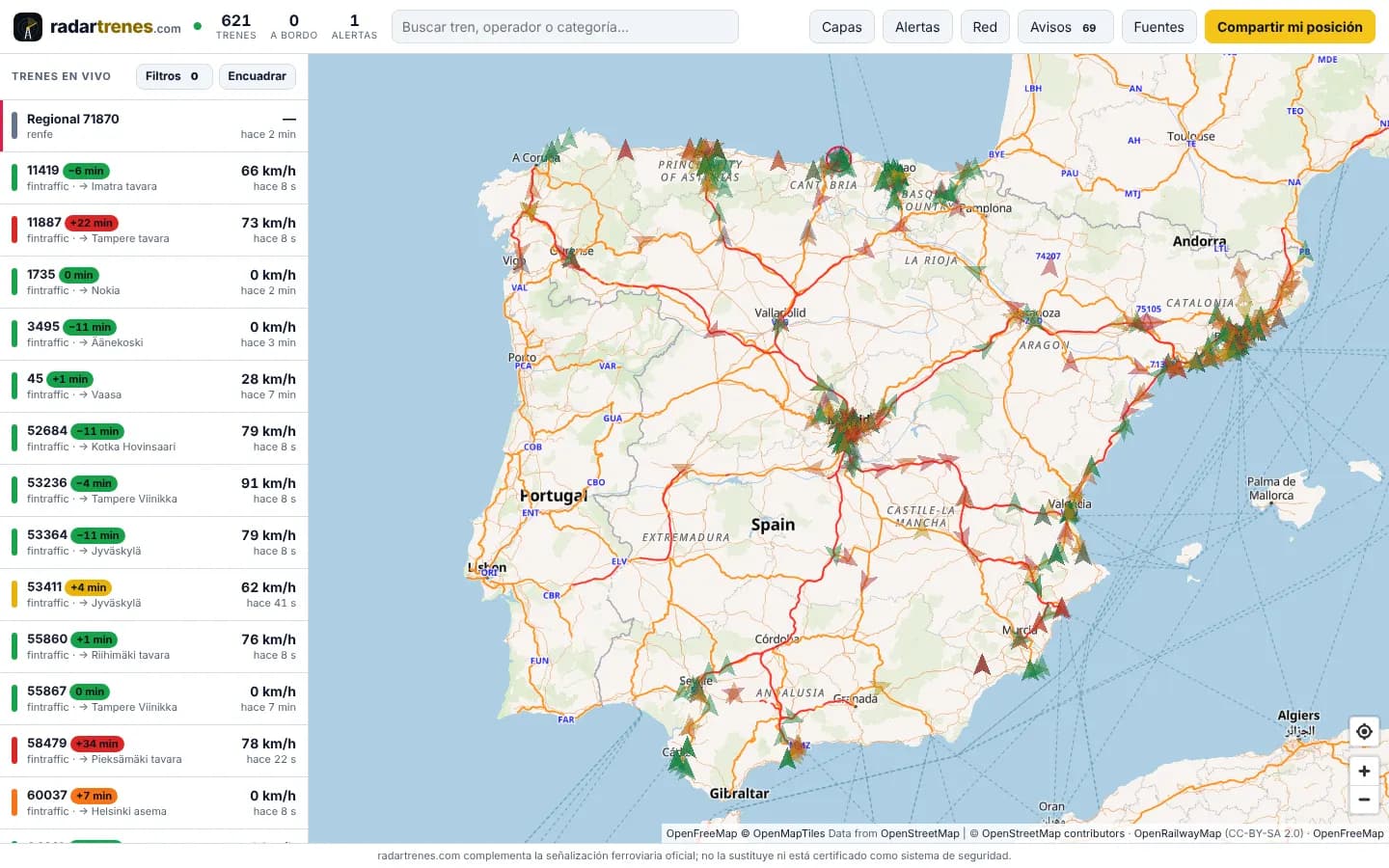
Task: Select train 11887 to Tampere tavara
Action: (154, 231)
